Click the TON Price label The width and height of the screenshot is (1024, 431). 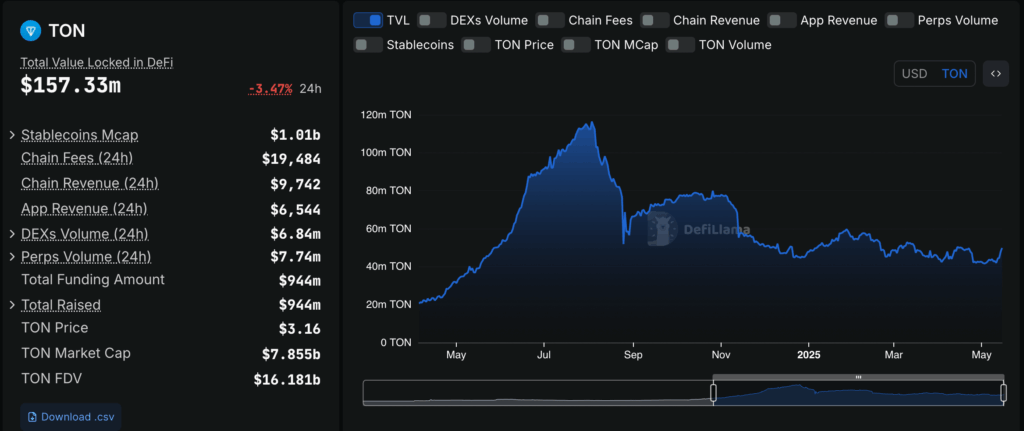54,328
